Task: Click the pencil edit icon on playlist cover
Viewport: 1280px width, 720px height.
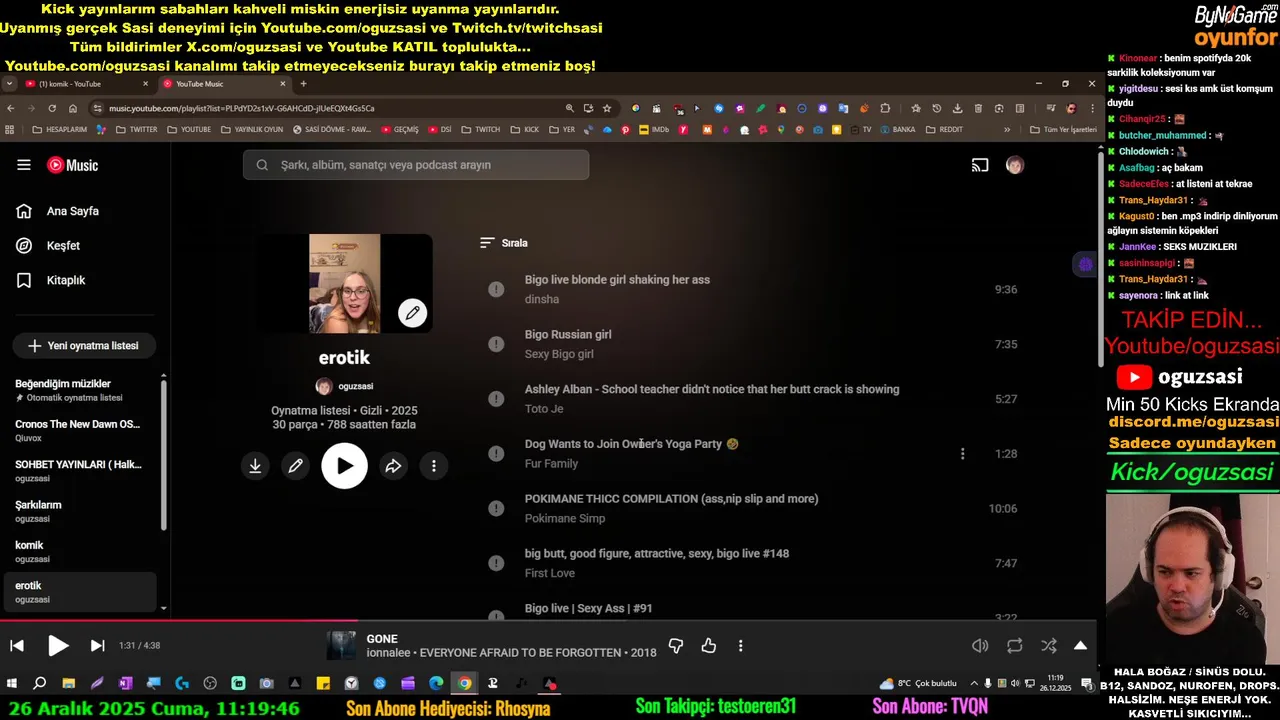Action: point(412,313)
